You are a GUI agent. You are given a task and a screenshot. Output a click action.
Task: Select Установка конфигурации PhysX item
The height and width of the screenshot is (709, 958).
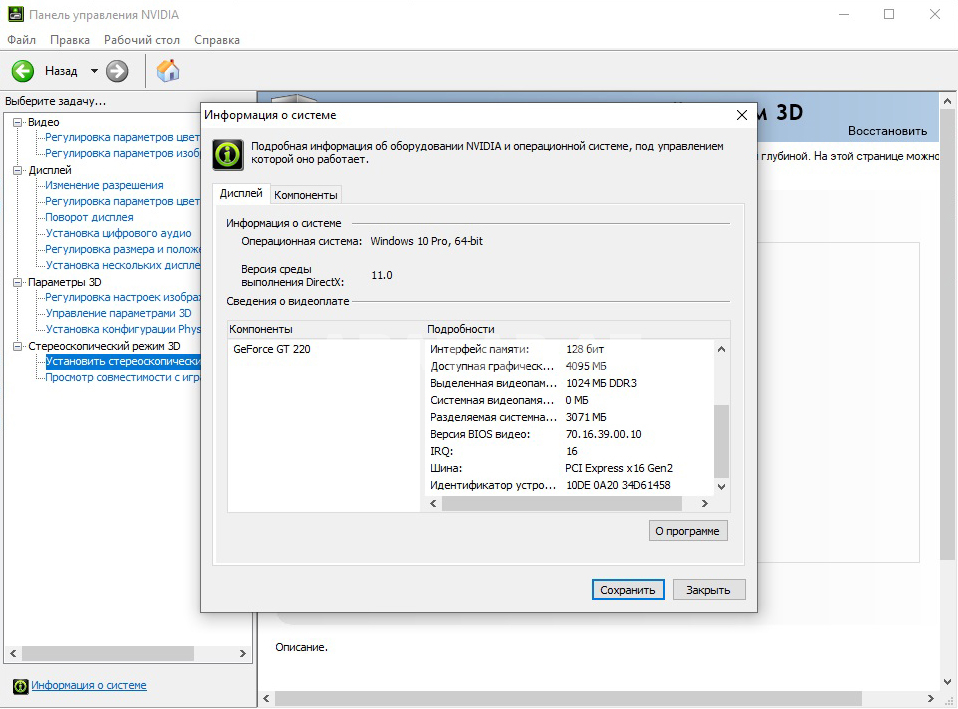point(123,329)
